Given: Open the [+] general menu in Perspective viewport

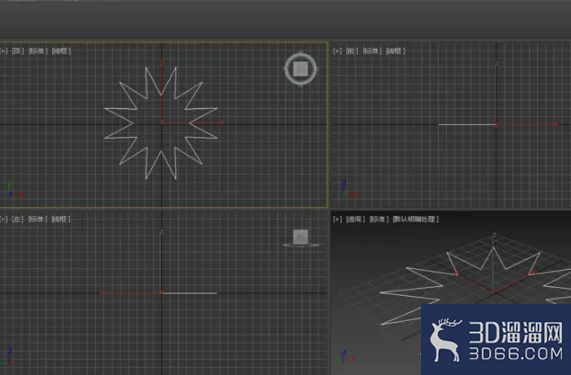Looking at the screenshot, I should [x=337, y=219].
